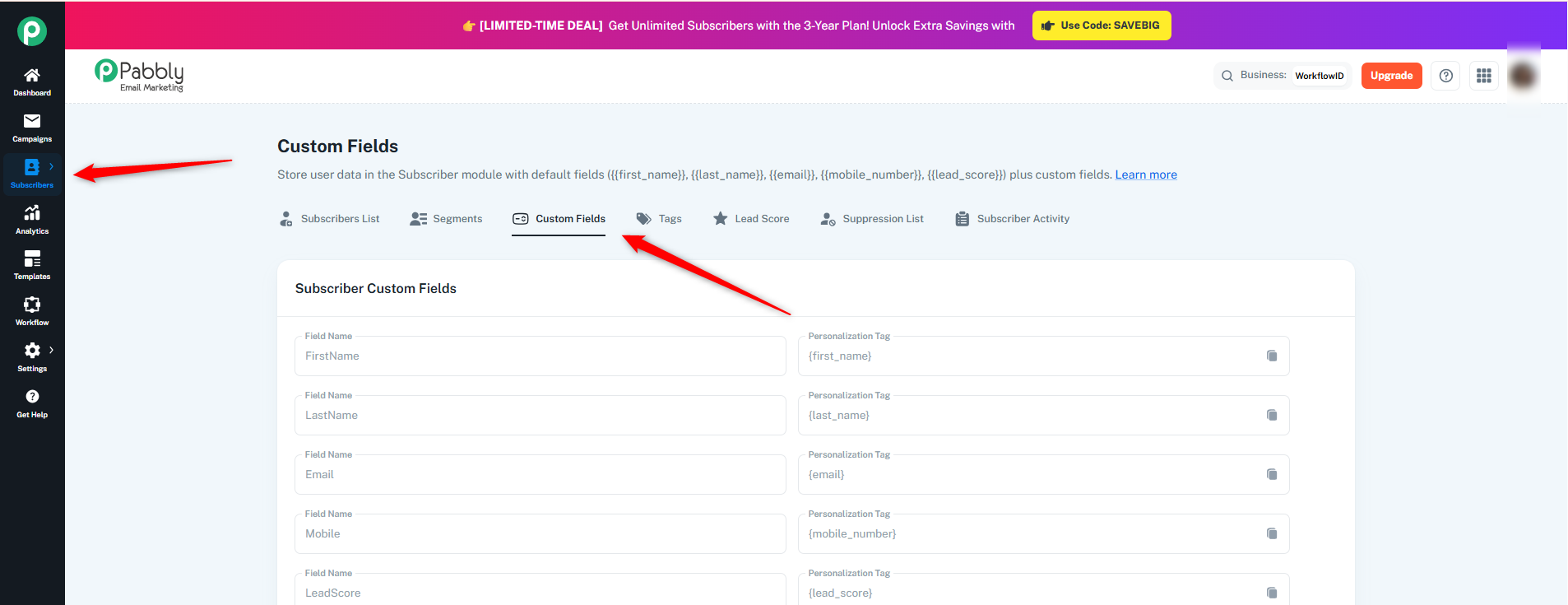Copy the {lead_score} personalization tag

1272,593
